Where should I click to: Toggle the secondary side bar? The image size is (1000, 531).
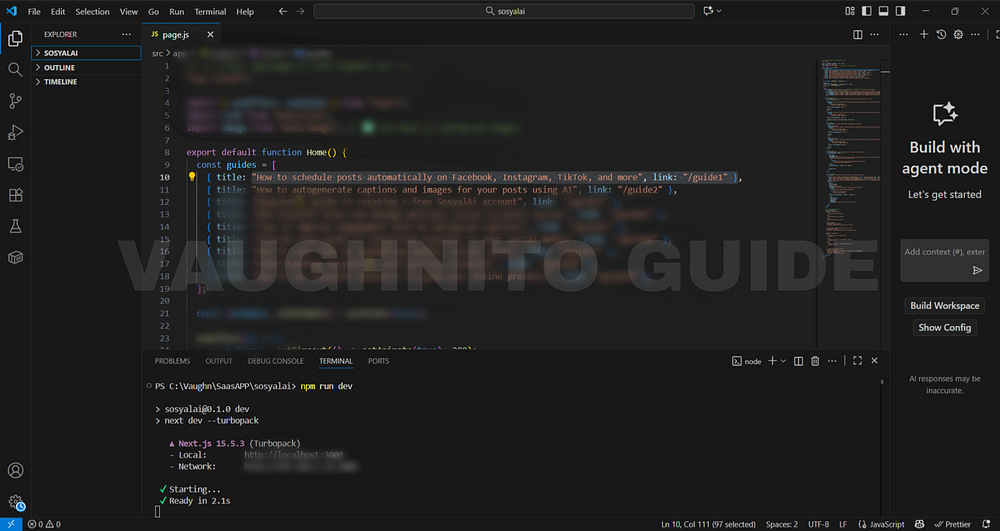point(900,11)
